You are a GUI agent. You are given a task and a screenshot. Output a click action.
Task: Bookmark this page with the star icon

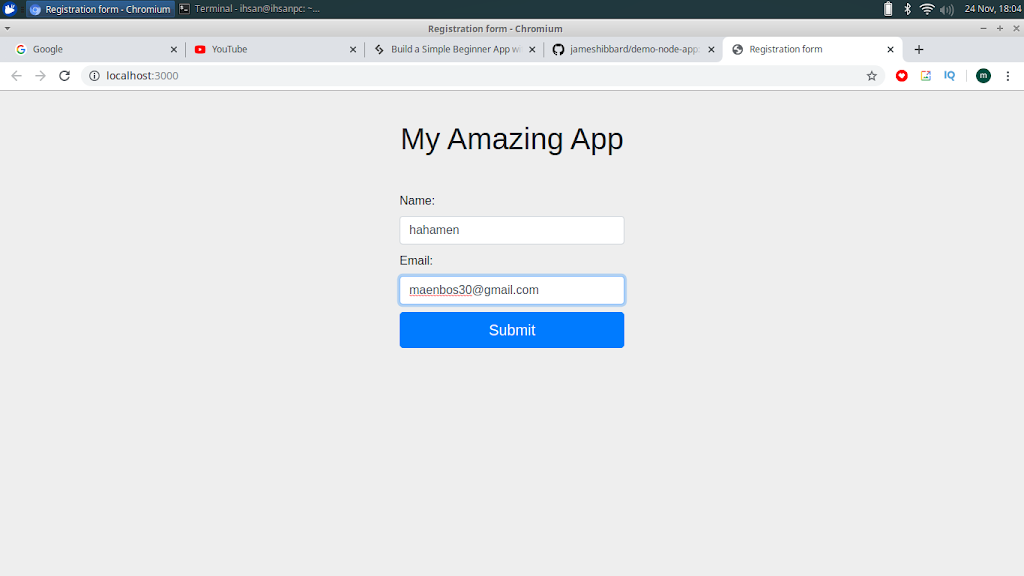[871, 76]
